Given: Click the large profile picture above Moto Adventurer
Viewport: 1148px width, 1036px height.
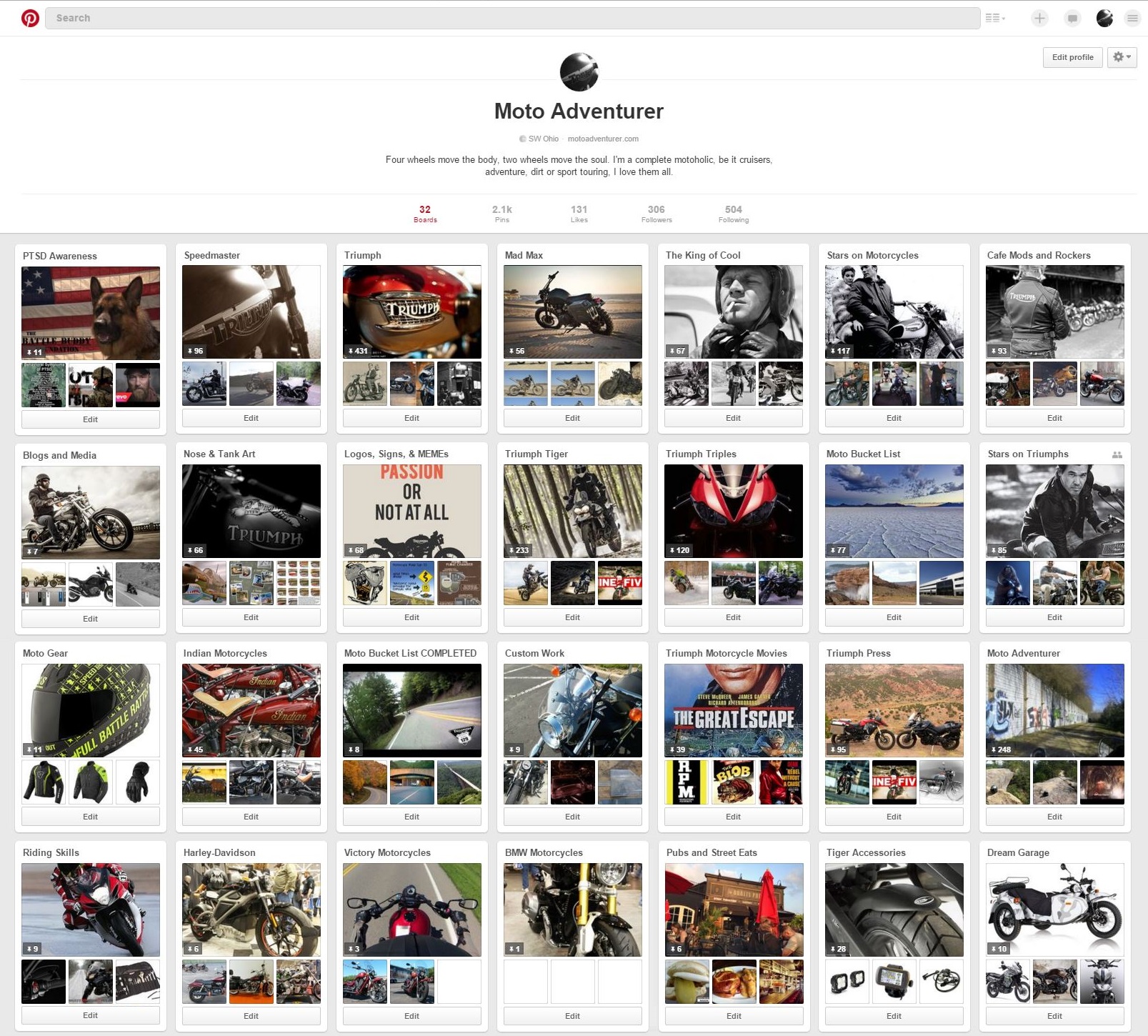Looking at the screenshot, I should pyautogui.click(x=579, y=72).
